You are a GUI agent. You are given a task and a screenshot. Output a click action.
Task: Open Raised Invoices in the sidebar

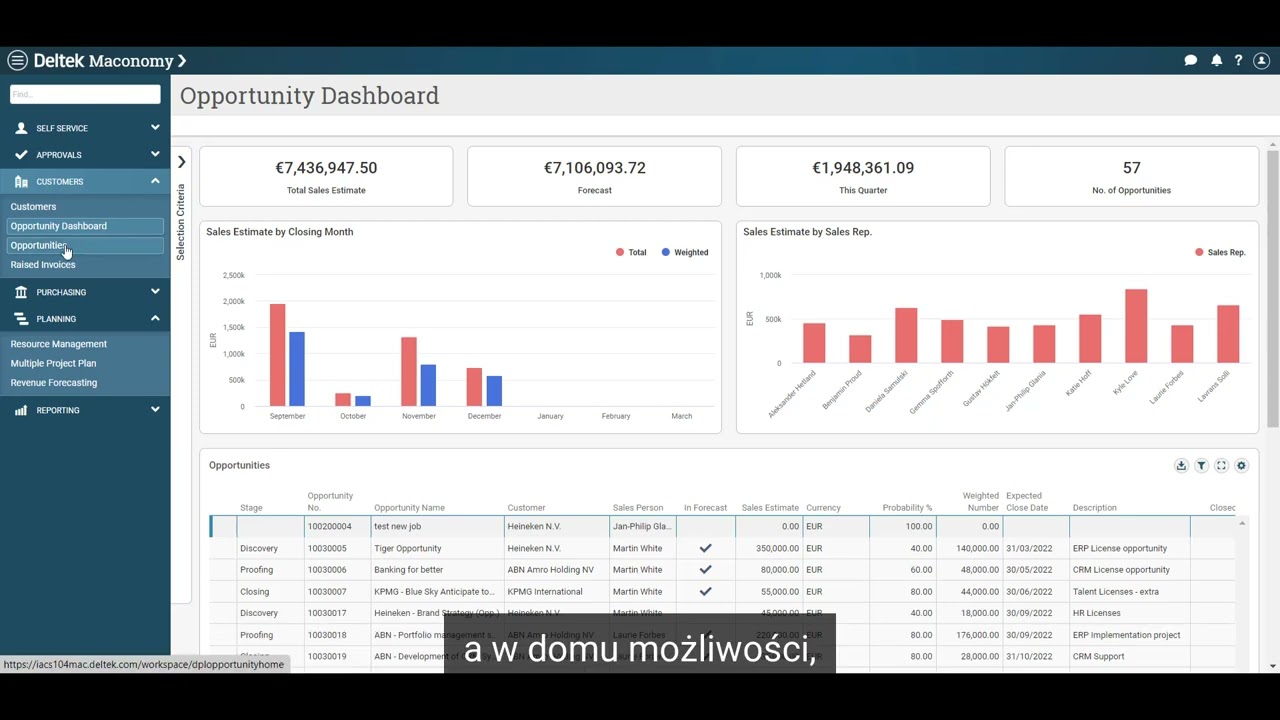43,265
